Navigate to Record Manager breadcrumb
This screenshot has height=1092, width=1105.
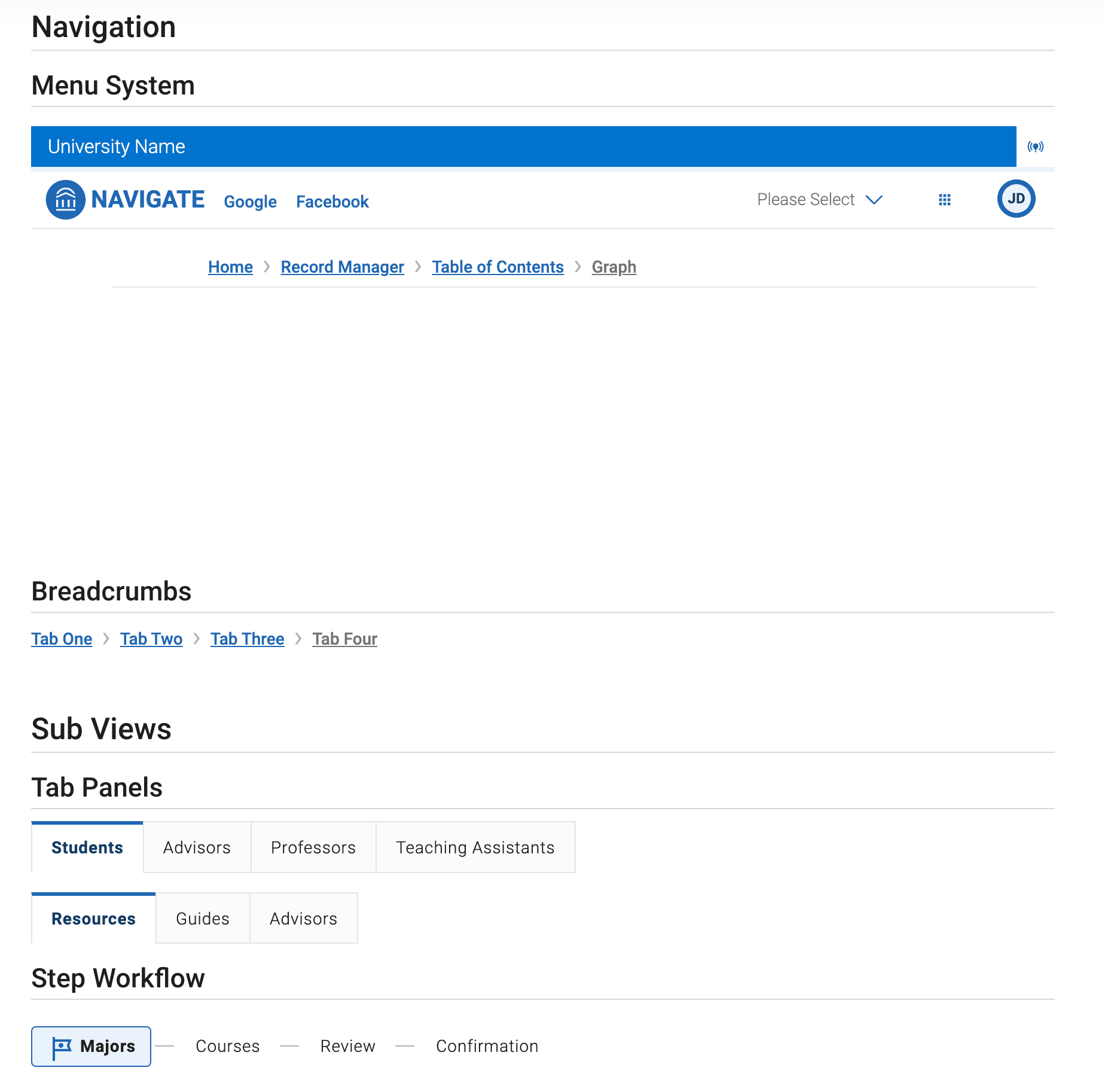coord(342,267)
